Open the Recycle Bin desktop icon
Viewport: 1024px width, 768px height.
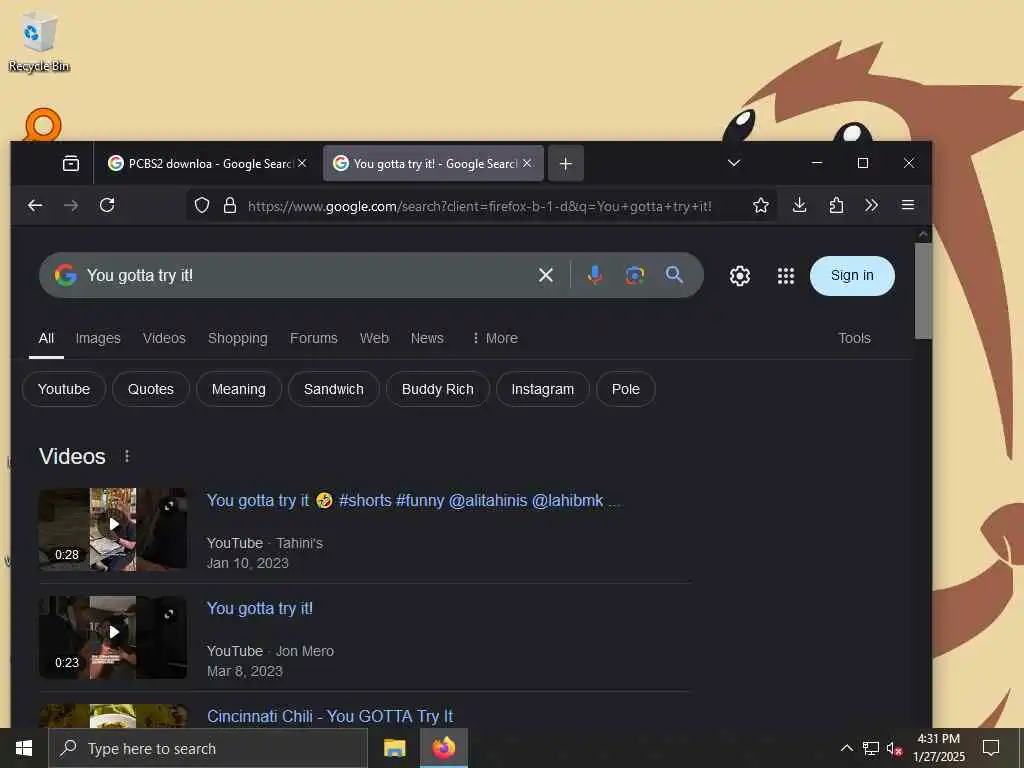pos(39,42)
